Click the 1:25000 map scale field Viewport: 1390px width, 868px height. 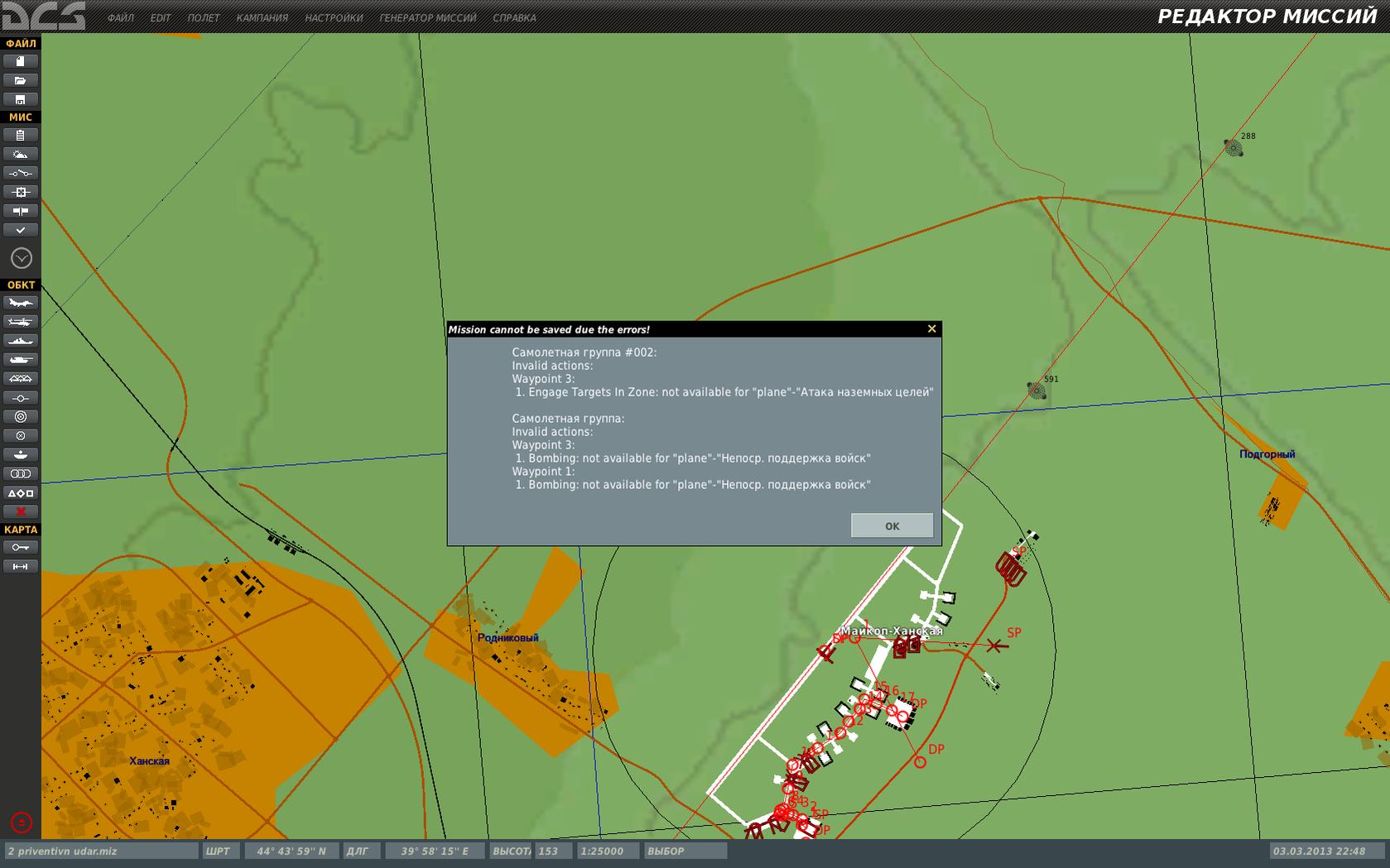click(x=608, y=851)
